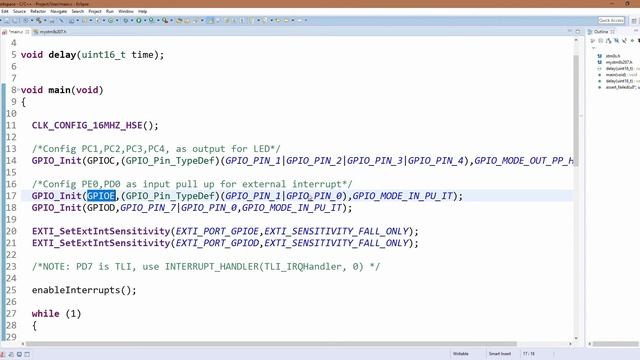The width and height of the screenshot is (640, 360).
Task: Click the Smart Insert status bar entry
Action: tap(500, 354)
